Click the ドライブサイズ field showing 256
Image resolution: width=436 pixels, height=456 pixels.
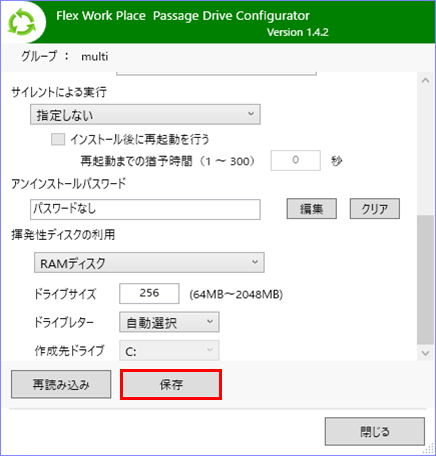click(x=149, y=293)
